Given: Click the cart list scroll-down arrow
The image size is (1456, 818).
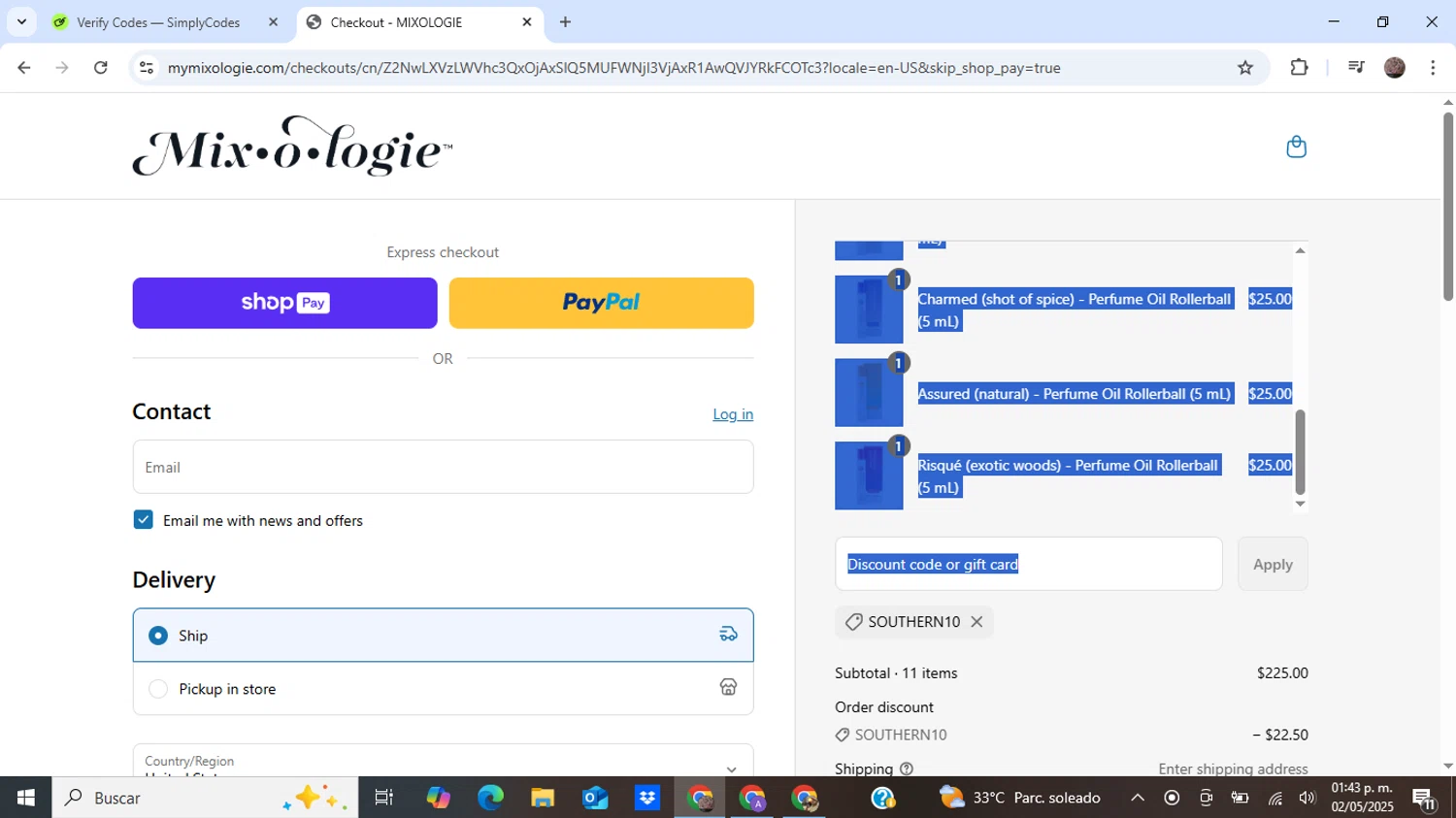Looking at the screenshot, I should tap(1300, 504).
